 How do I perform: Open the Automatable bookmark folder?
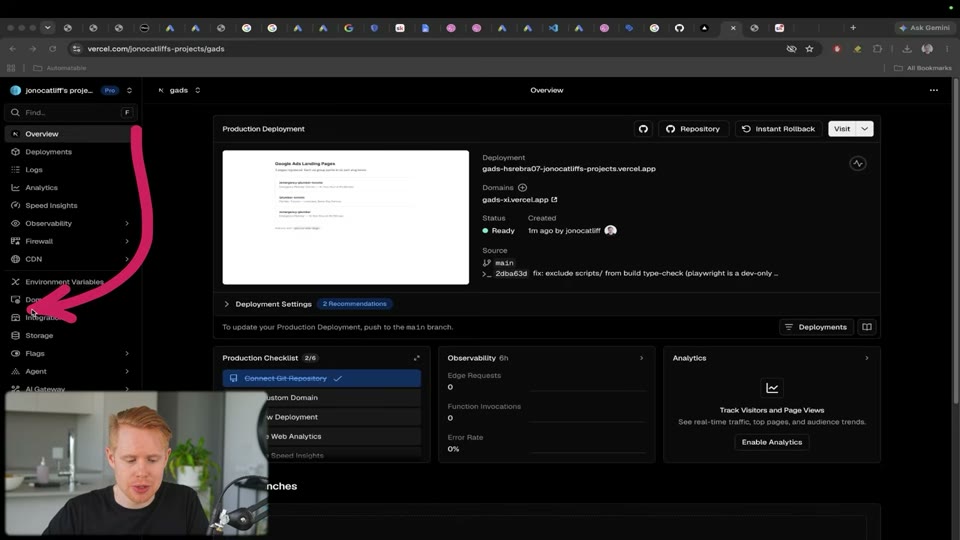(x=59, y=68)
